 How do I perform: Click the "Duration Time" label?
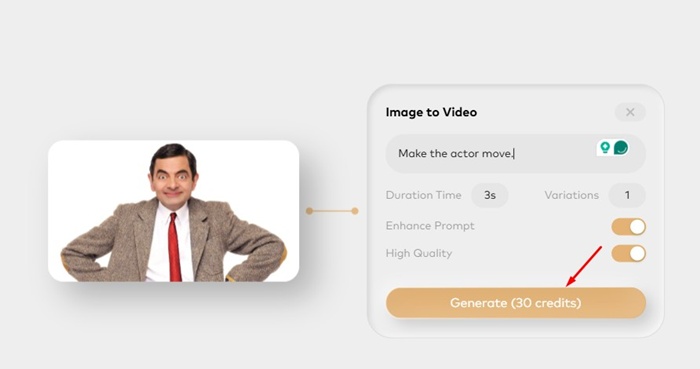[423, 195]
